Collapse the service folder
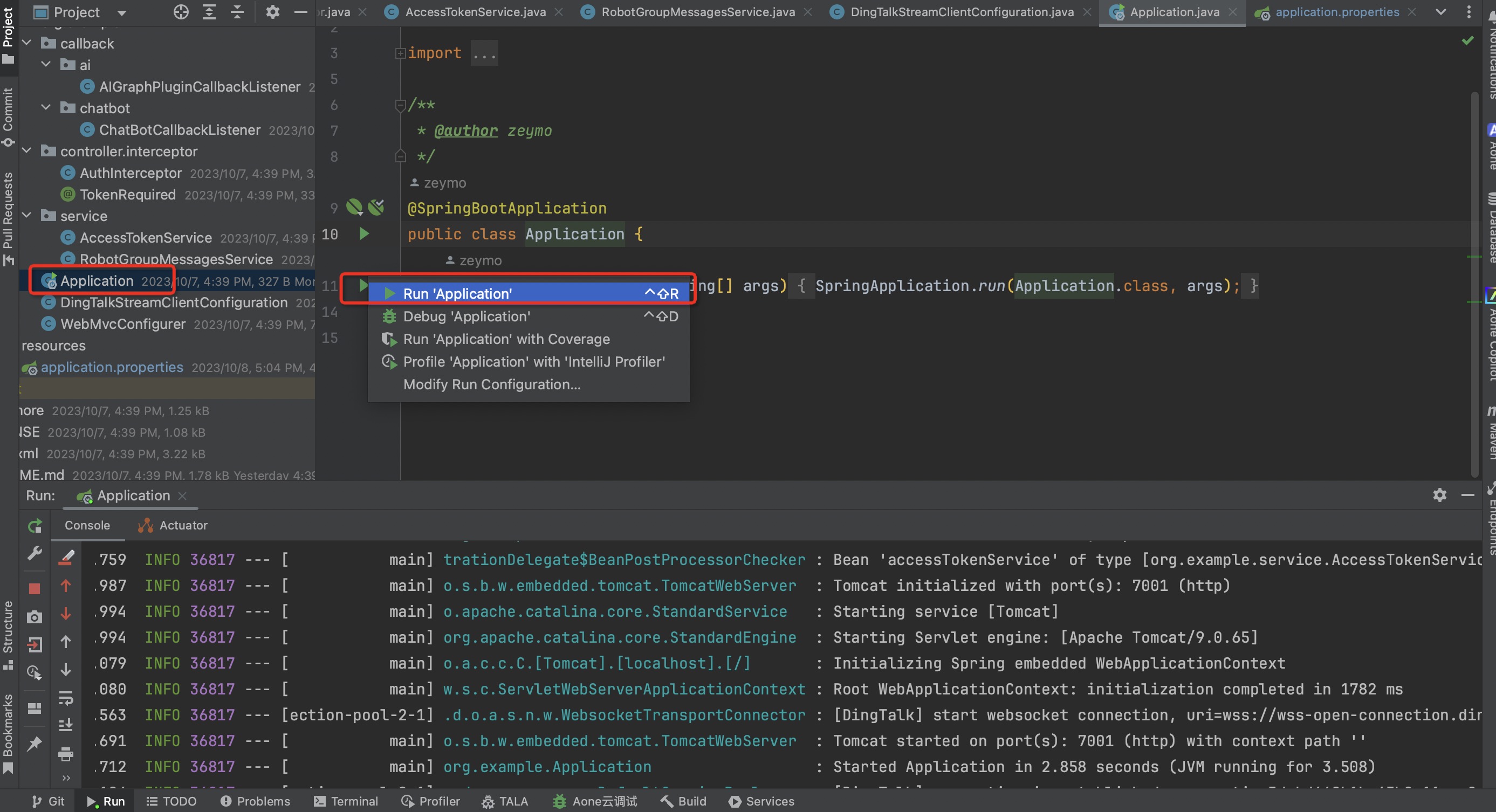The height and width of the screenshot is (812, 1496). coord(27,215)
